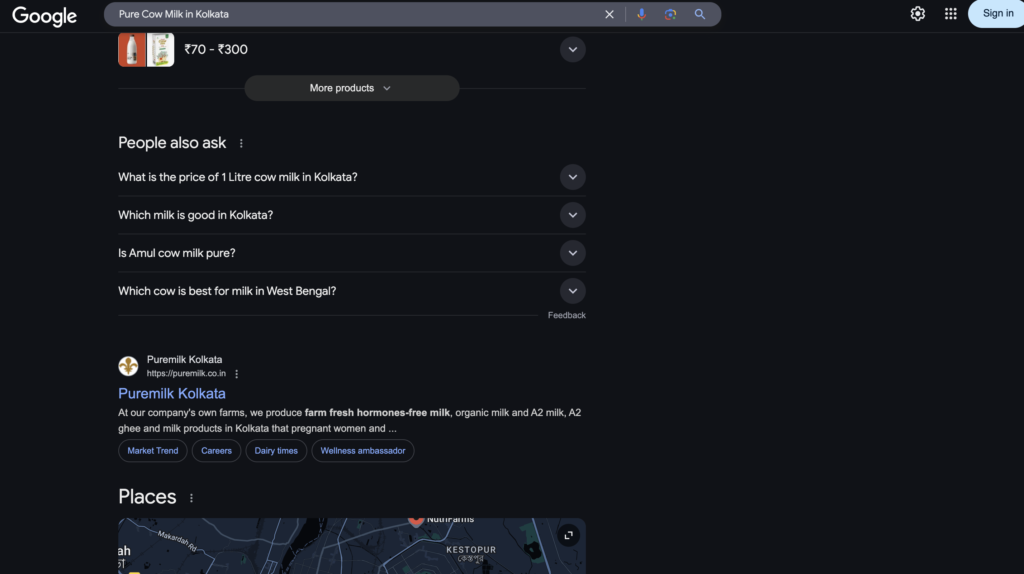Click Sign in button
The image size is (1024, 574).
(x=997, y=14)
